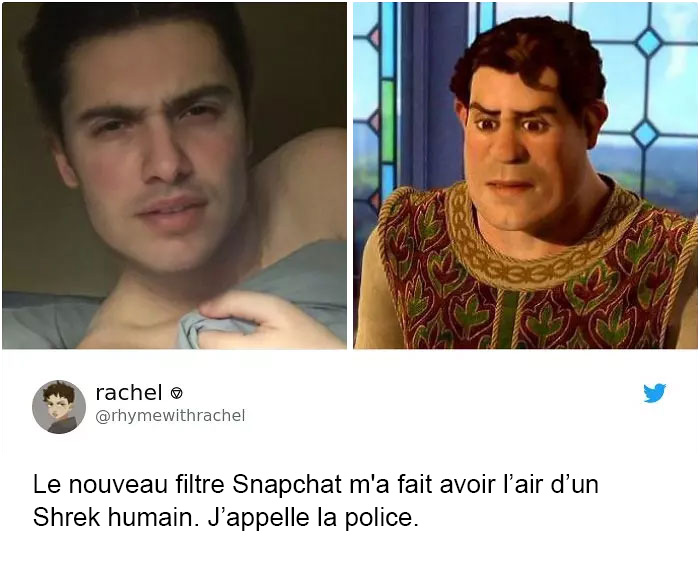Open rachel's round profile avatar

(x=59, y=407)
